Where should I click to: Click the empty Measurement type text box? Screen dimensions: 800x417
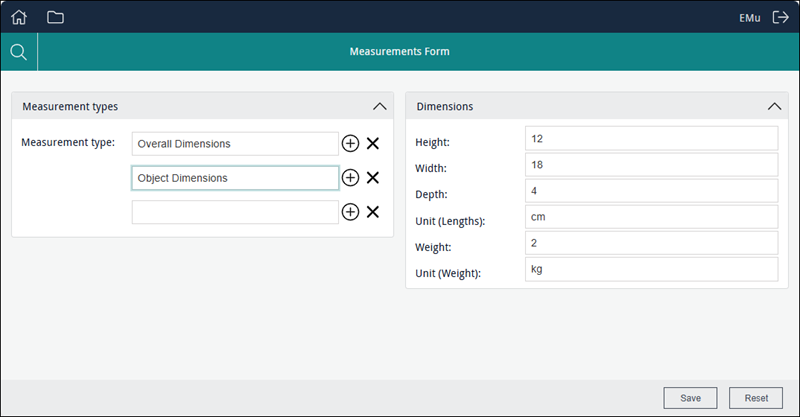point(235,212)
